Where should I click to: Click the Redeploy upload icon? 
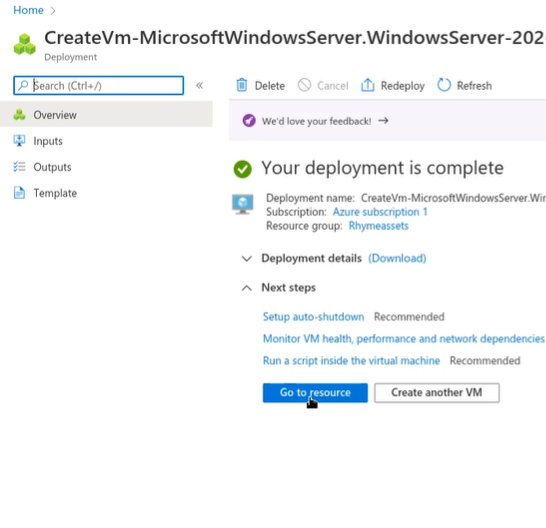(368, 85)
